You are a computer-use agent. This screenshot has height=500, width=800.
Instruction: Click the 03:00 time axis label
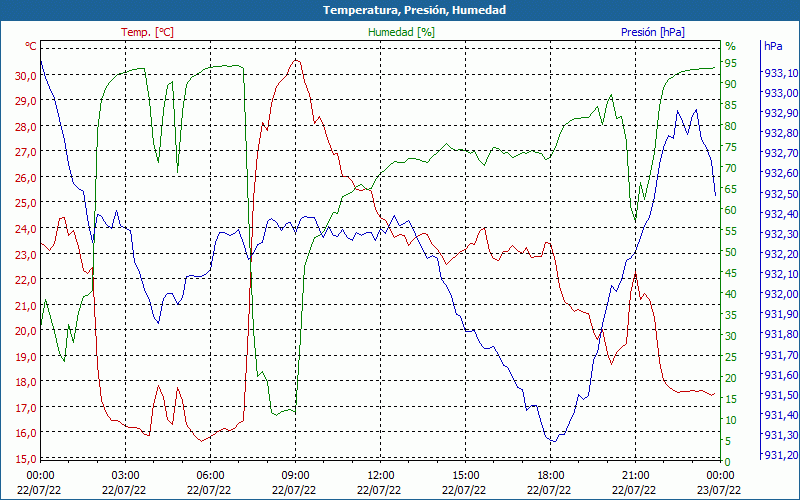[x=125, y=476]
